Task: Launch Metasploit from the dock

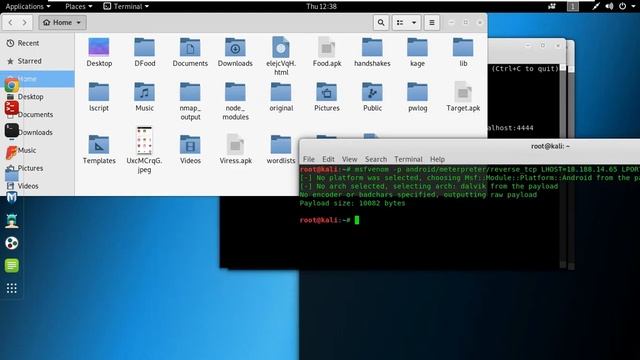Action: 11,198
